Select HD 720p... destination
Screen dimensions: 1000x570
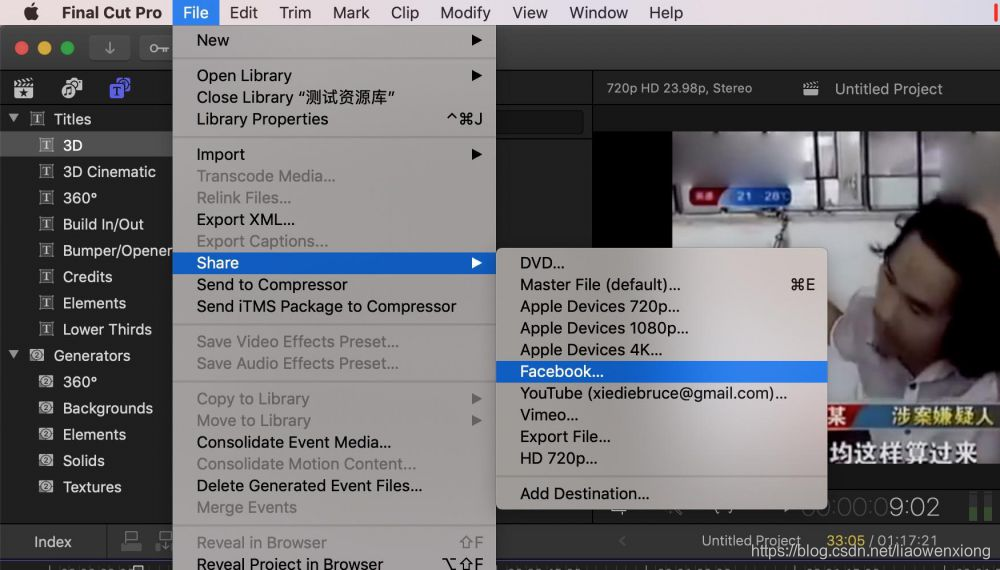coord(661,458)
